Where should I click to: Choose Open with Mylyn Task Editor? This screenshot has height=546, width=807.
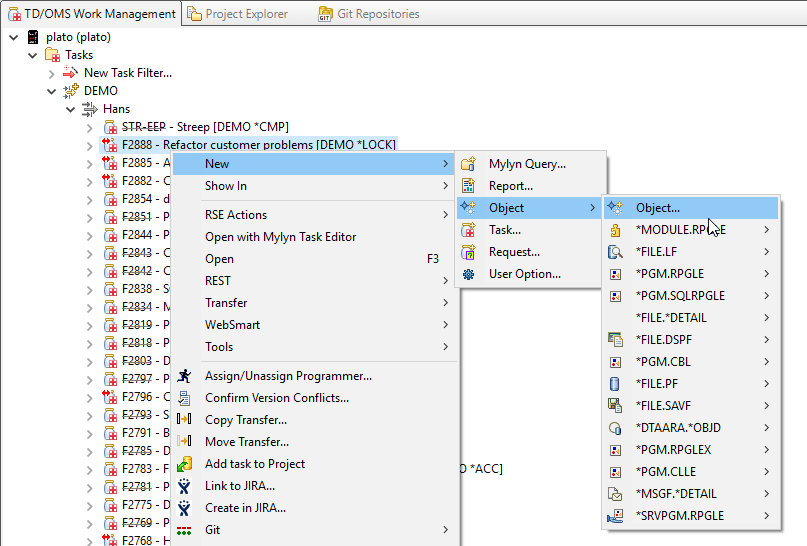[280, 237]
